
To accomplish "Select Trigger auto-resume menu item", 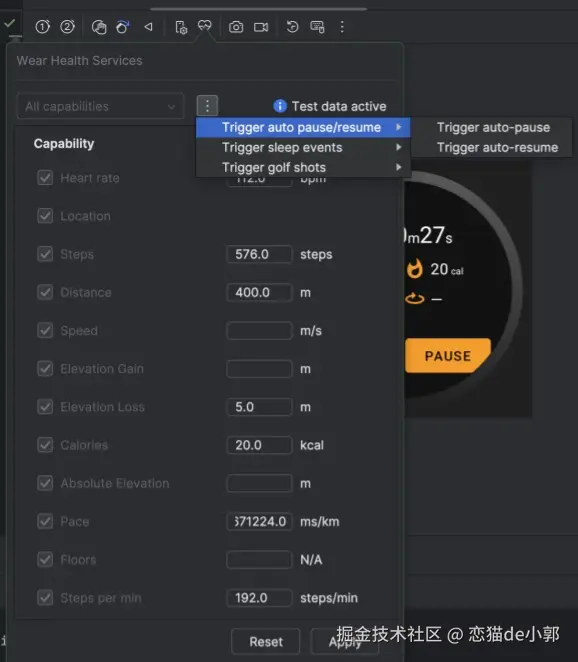I will point(497,147).
